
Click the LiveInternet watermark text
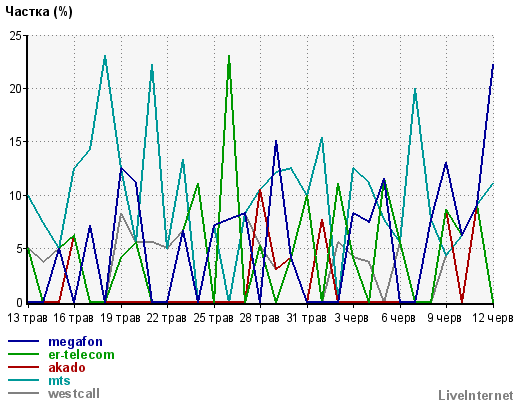[x=476, y=395]
